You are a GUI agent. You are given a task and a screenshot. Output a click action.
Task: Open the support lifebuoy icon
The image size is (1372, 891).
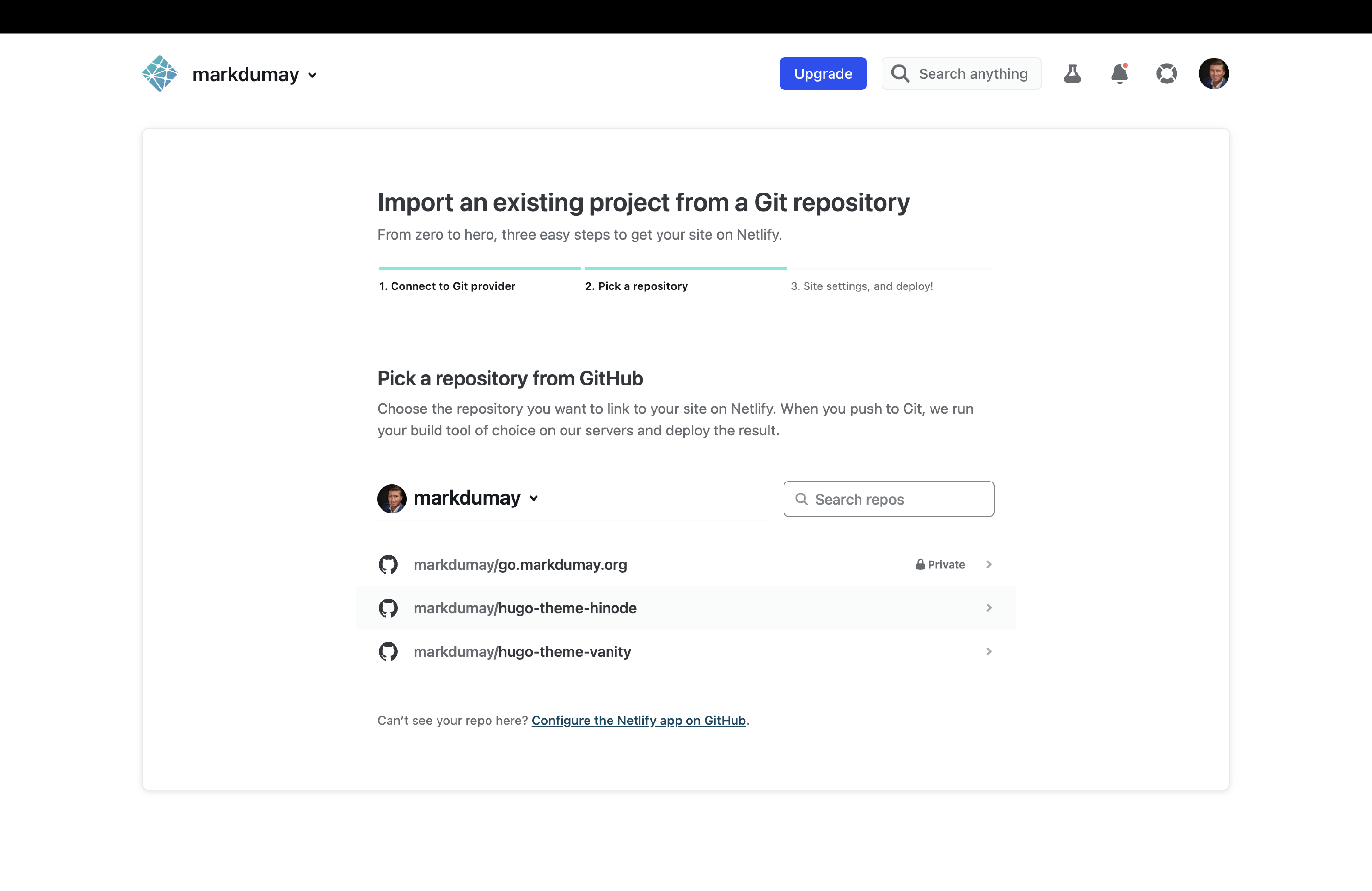pos(1166,74)
